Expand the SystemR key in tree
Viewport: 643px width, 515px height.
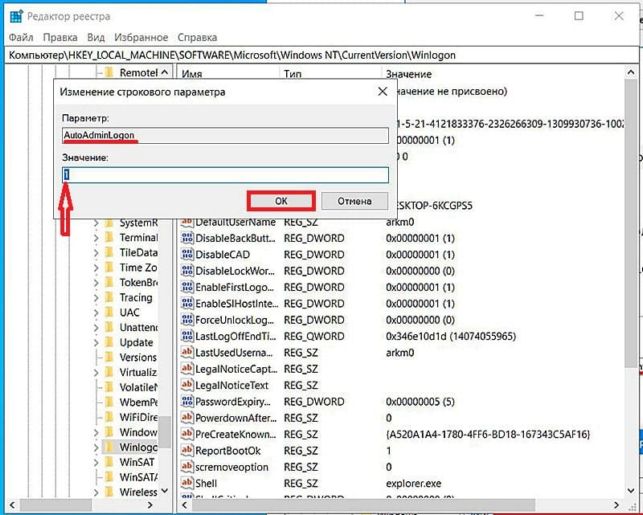96,223
